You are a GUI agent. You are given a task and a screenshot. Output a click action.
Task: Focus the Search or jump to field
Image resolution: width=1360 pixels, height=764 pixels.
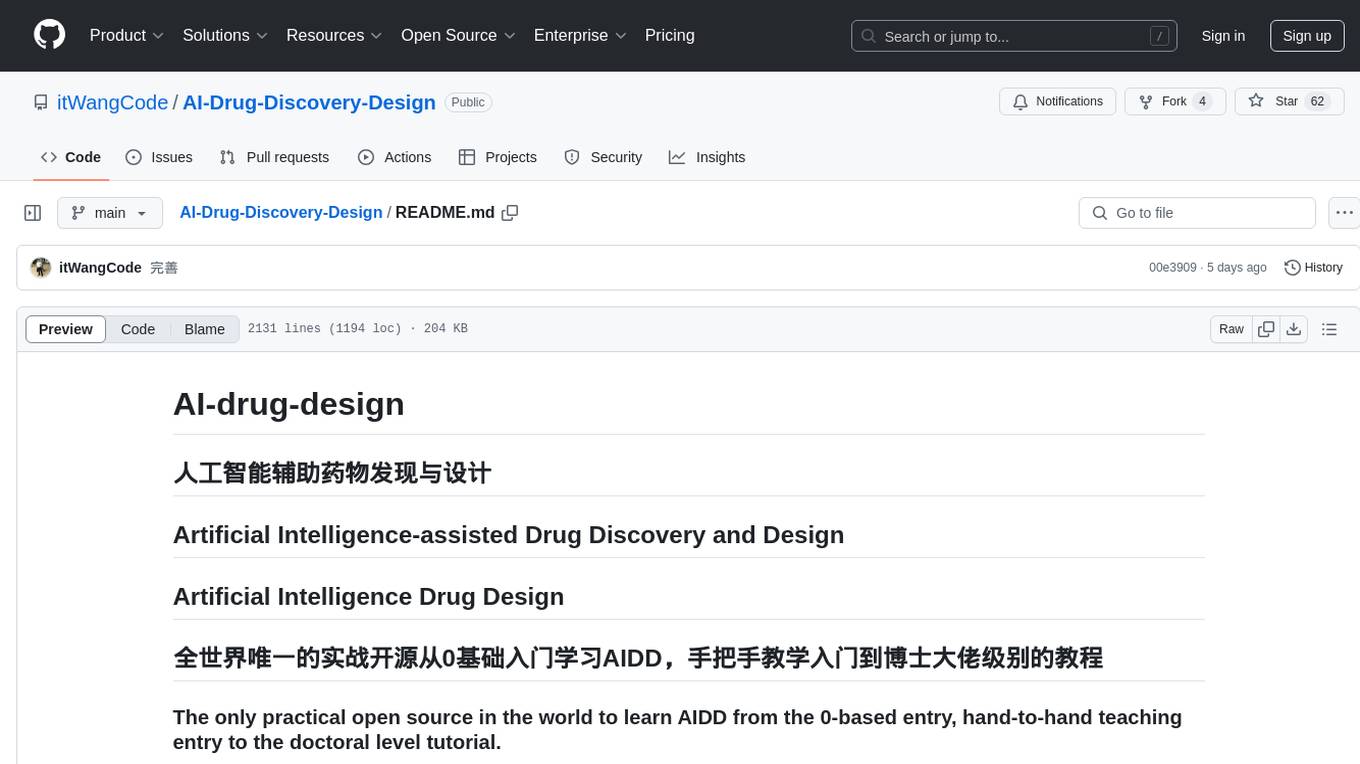pyautogui.click(x=1013, y=36)
